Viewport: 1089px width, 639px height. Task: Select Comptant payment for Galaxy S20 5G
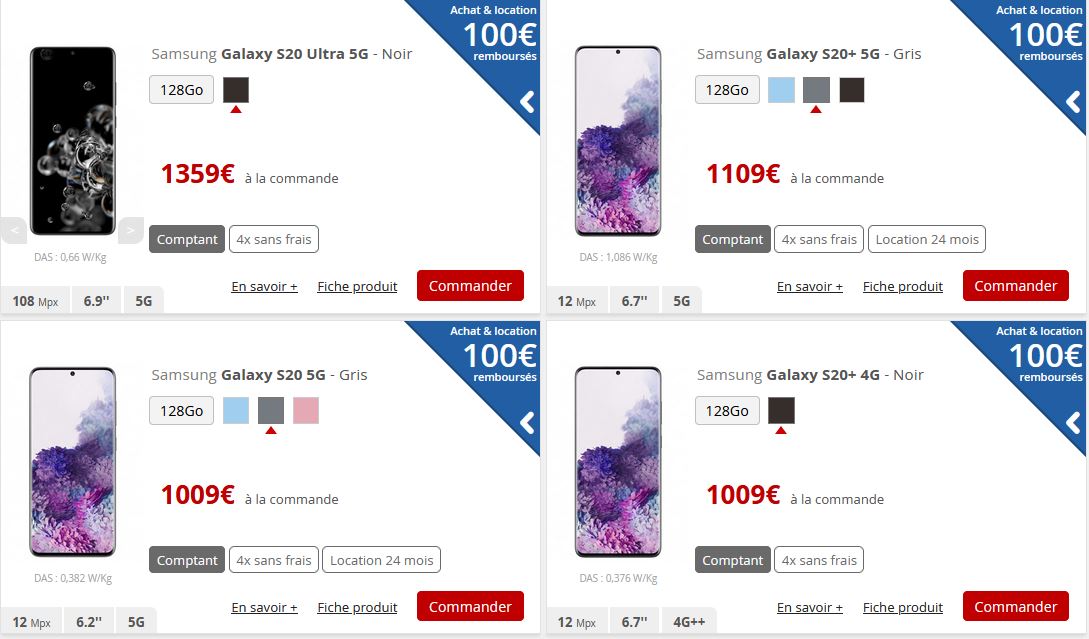click(x=187, y=560)
